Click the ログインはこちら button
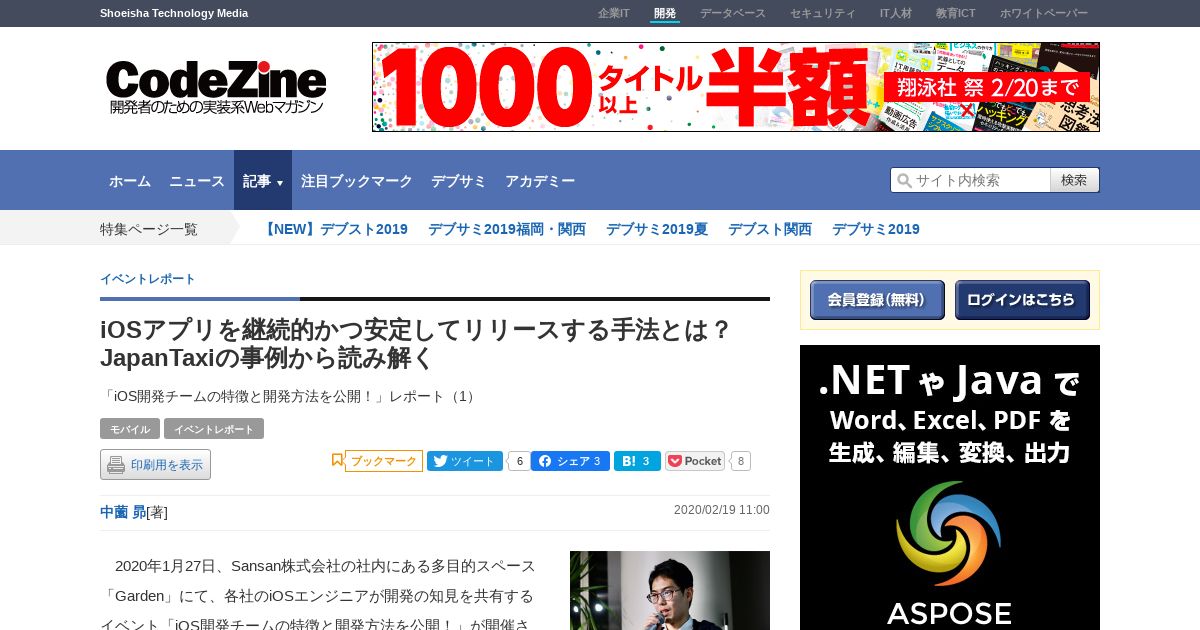Image resolution: width=1200 pixels, height=630 pixels. [1022, 300]
